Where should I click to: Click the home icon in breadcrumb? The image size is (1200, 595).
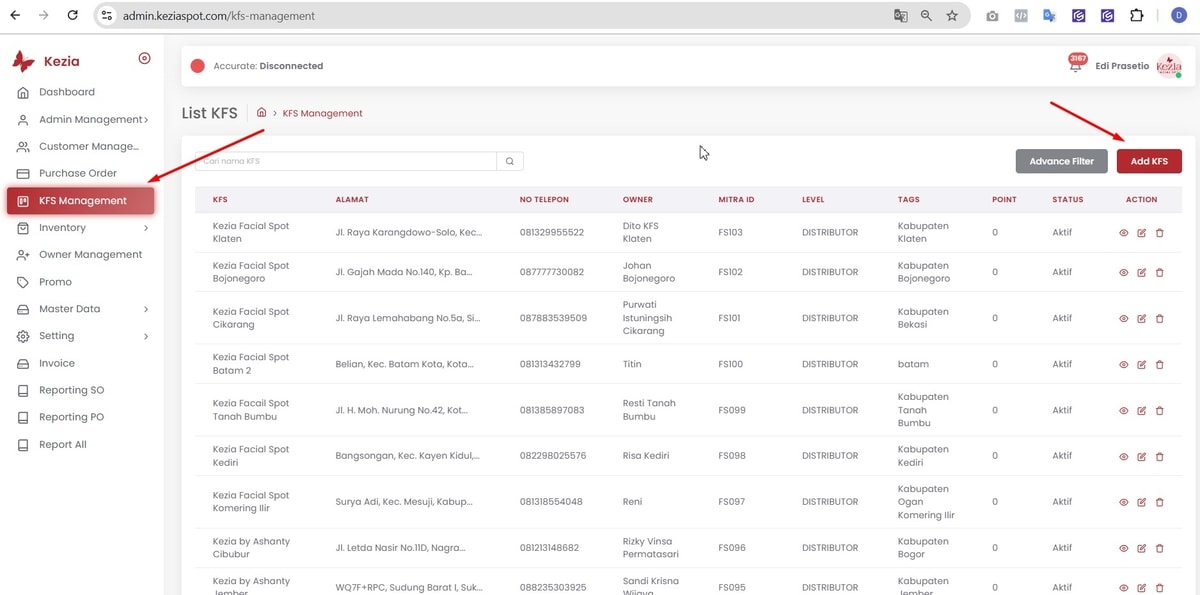[x=262, y=113]
